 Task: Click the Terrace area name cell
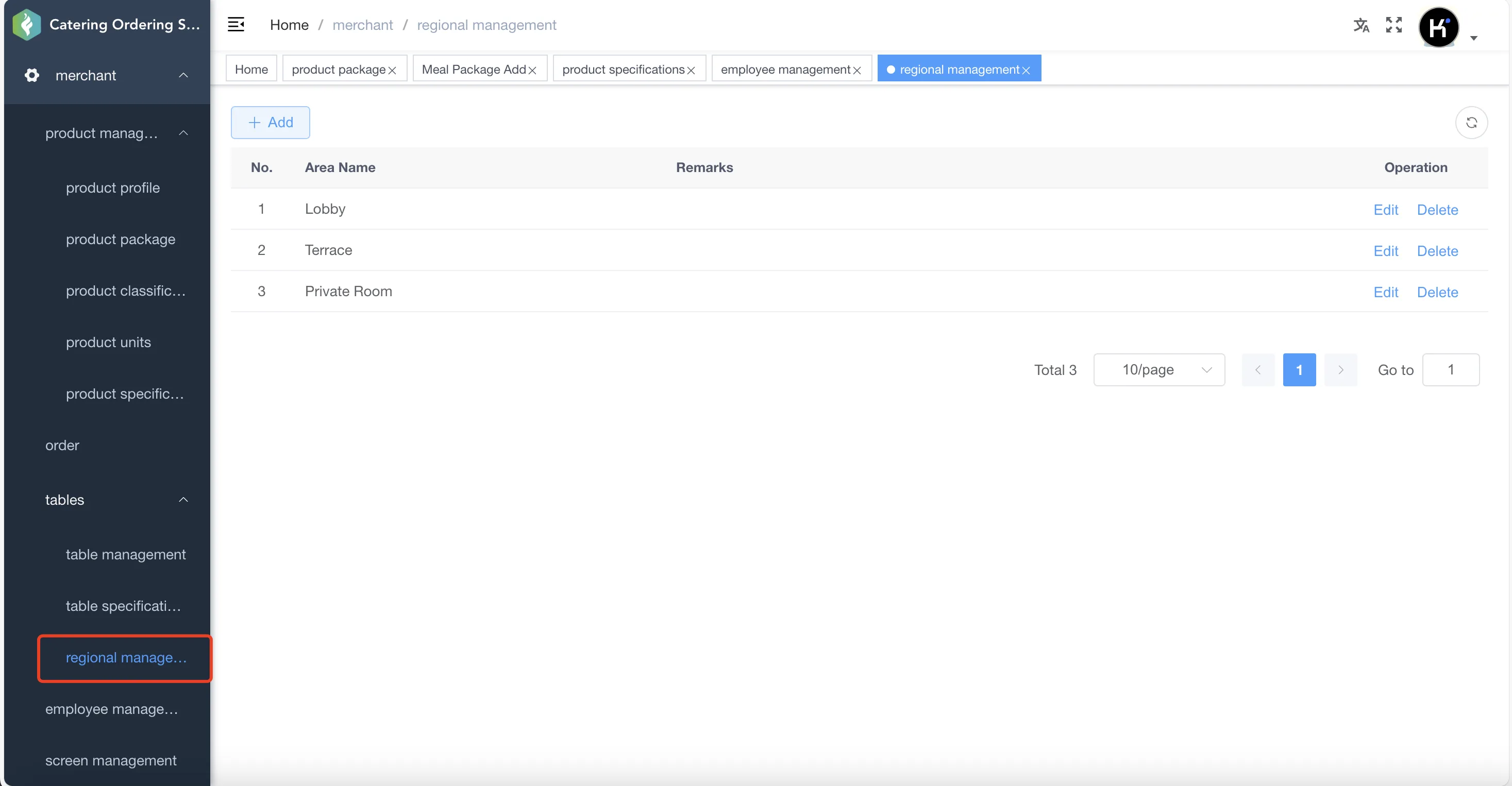point(328,250)
